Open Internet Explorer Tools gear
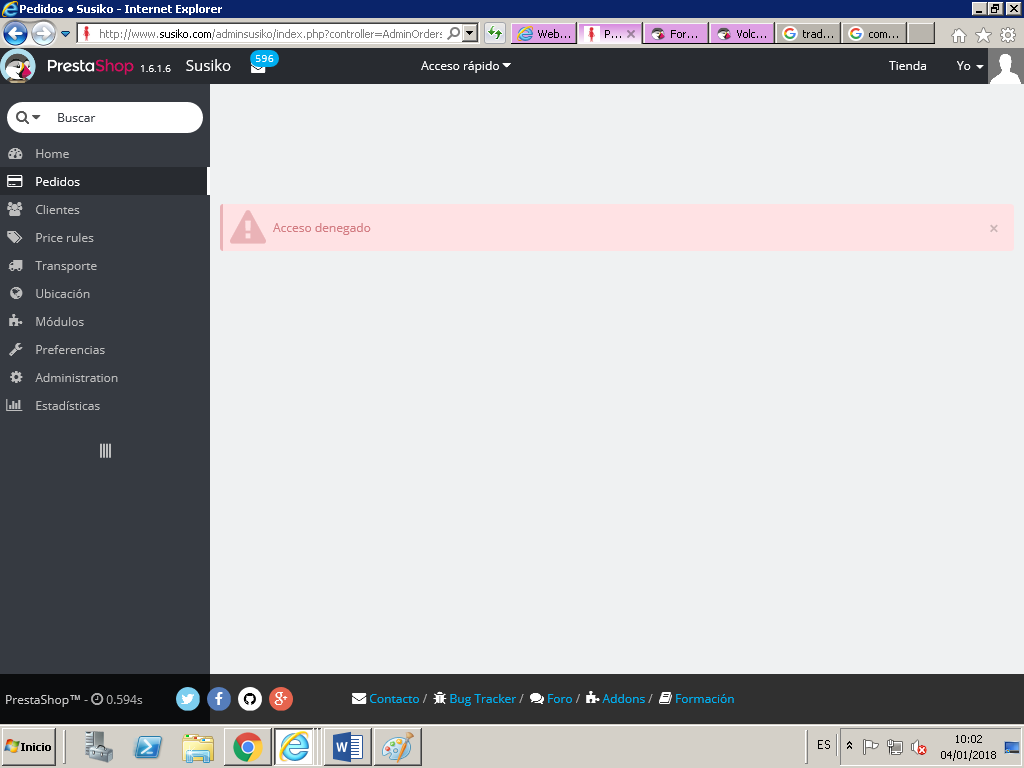This screenshot has height=768, width=1024. click(1008, 35)
